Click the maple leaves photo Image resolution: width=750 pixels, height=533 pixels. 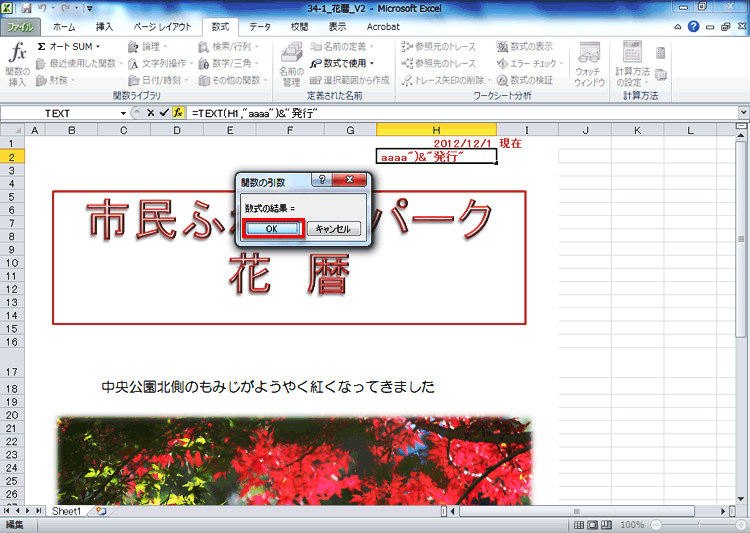point(294,460)
